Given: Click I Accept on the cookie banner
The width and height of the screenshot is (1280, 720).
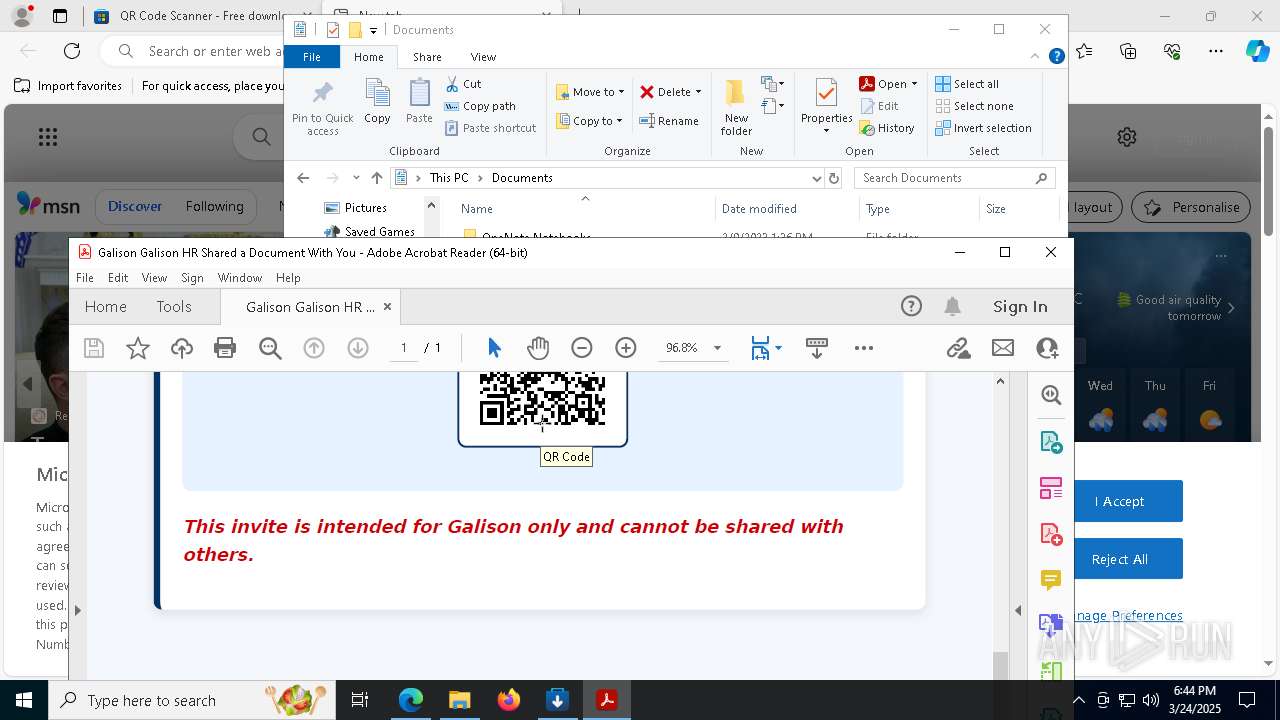Looking at the screenshot, I should 1119,502.
